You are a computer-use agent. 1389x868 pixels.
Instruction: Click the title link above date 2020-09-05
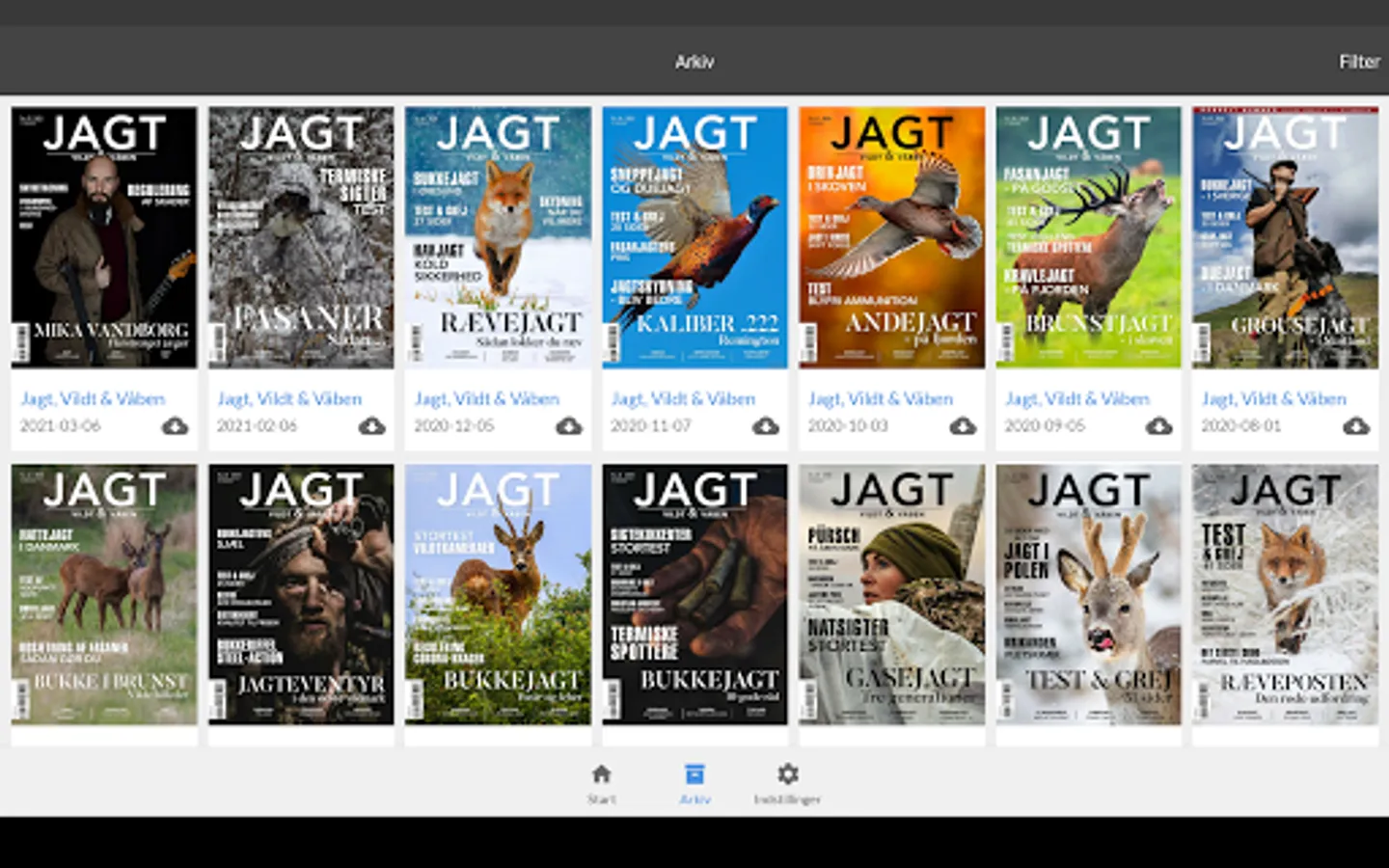click(x=1076, y=398)
